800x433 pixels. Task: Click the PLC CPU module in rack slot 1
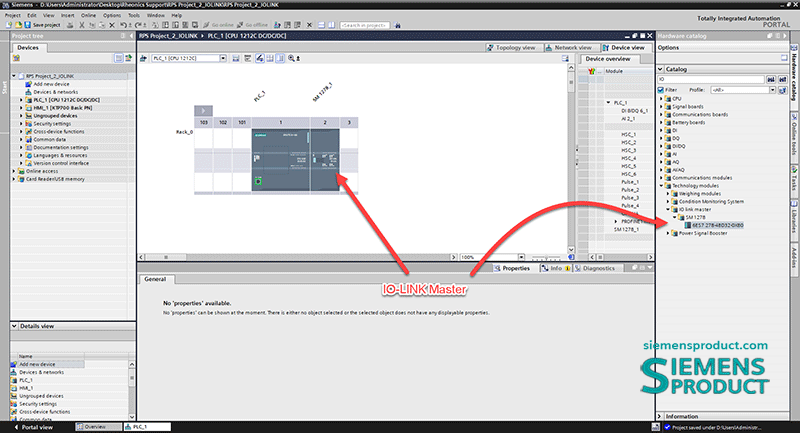(281, 160)
